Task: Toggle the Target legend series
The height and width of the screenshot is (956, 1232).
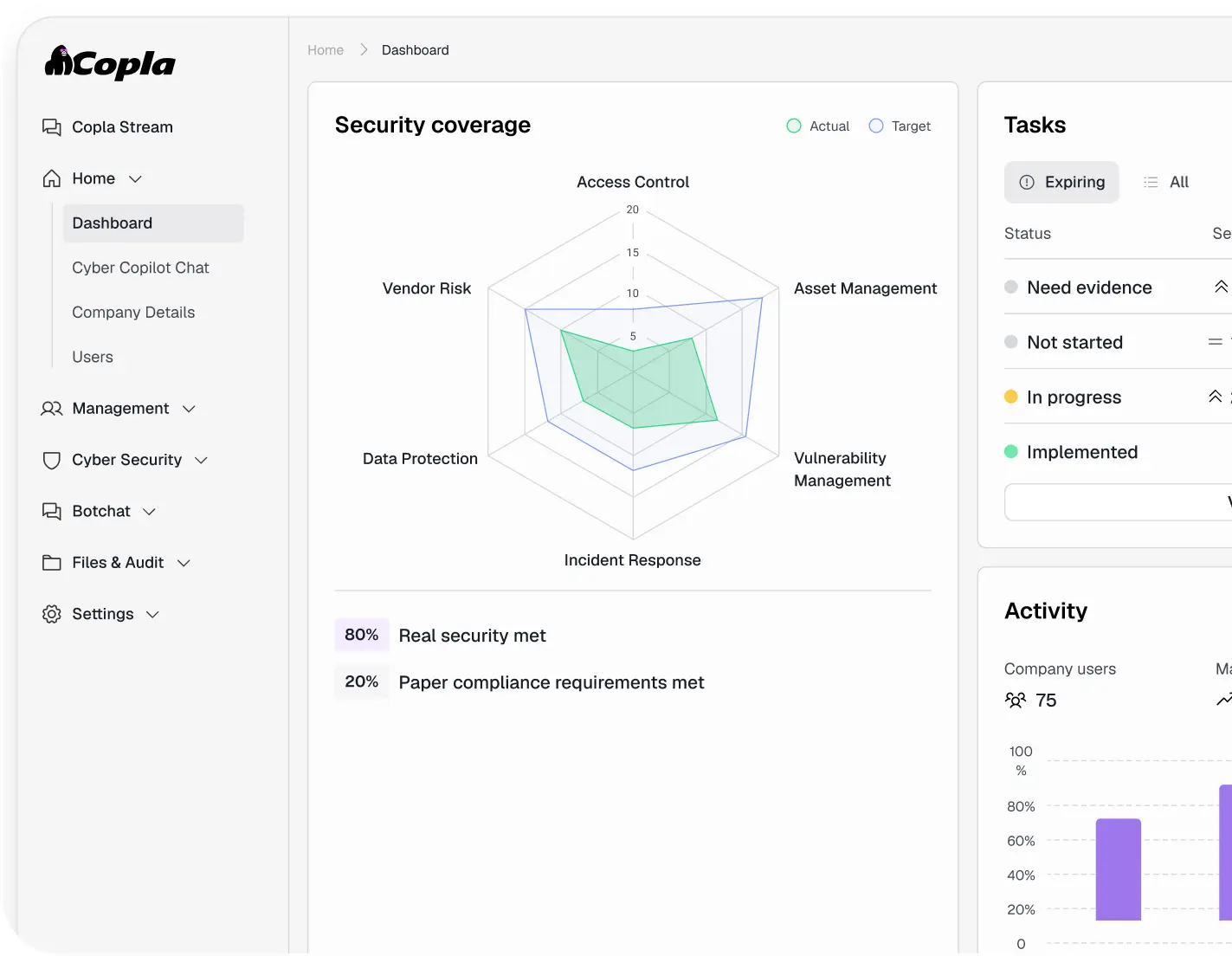Action: click(x=900, y=126)
